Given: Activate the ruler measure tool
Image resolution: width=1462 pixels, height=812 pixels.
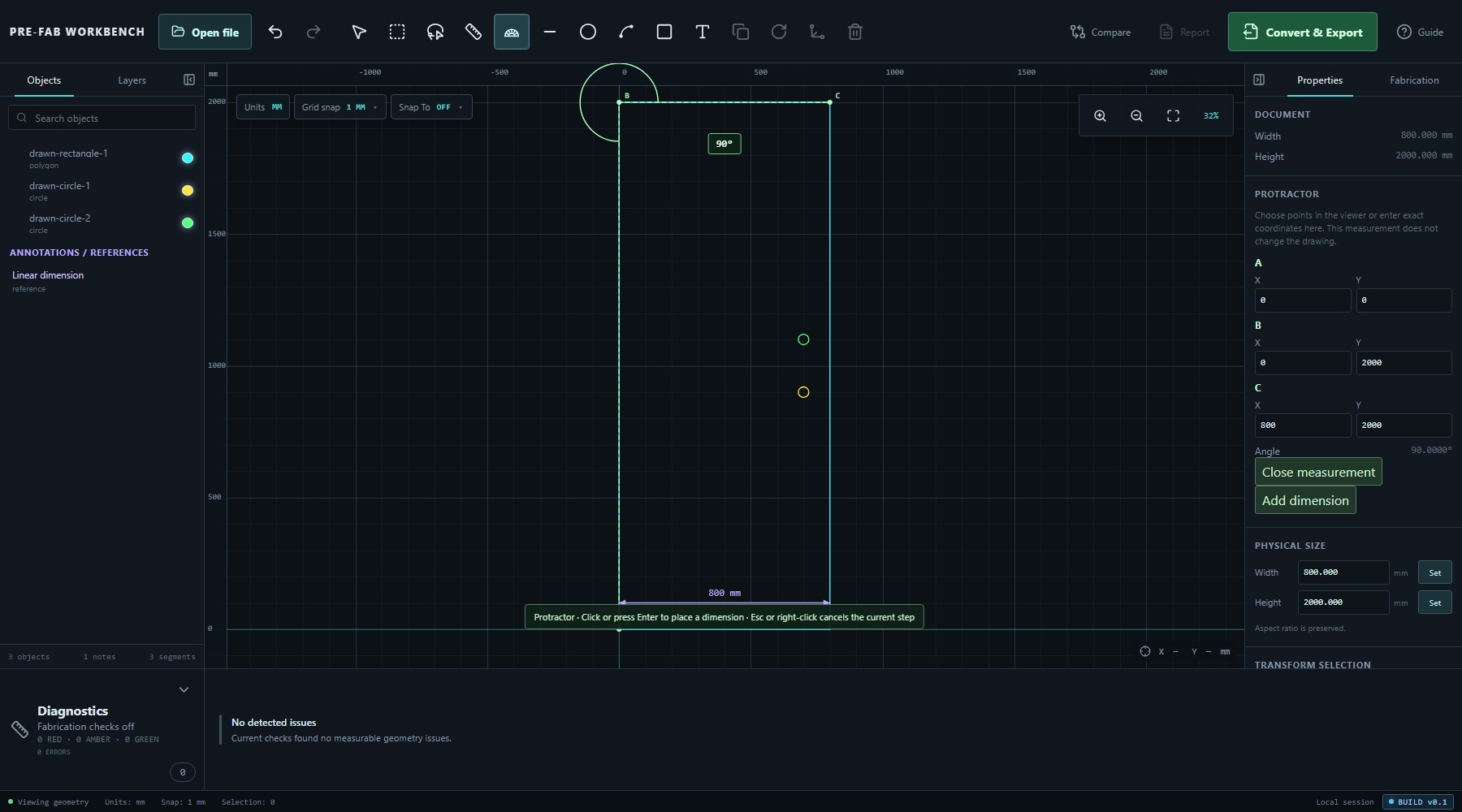Looking at the screenshot, I should pos(474,32).
